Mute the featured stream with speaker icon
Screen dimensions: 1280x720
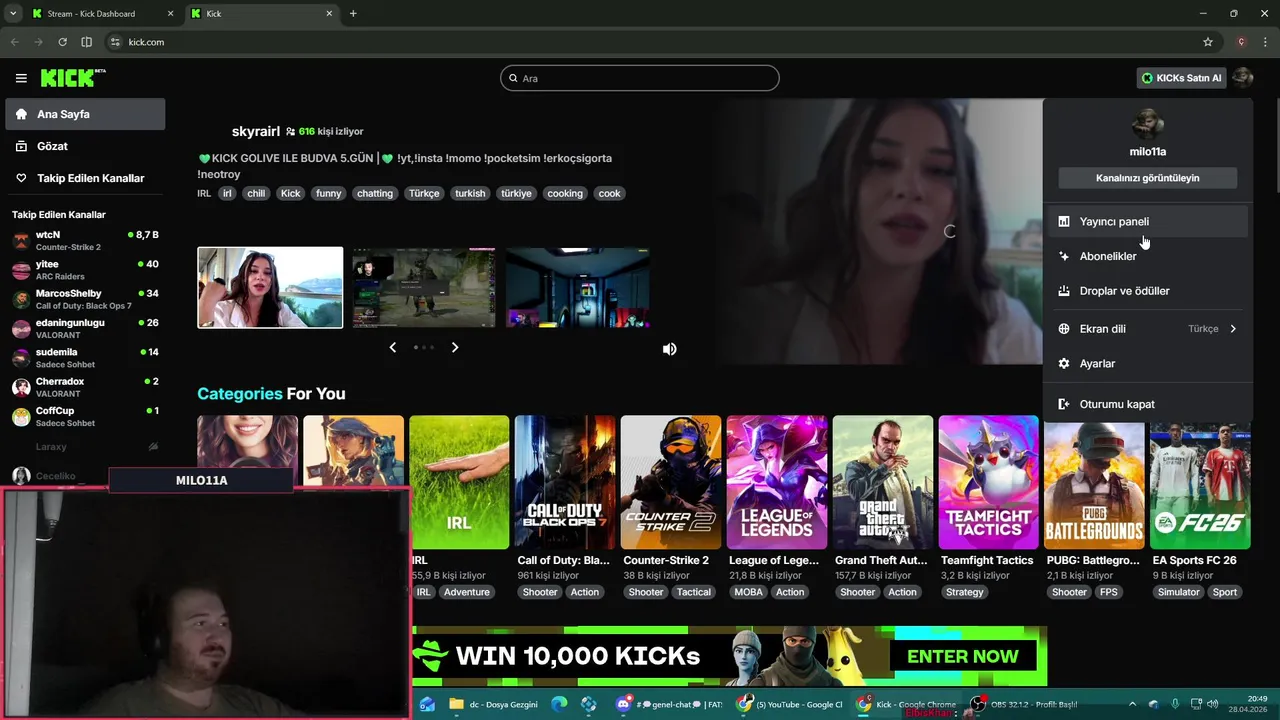(x=669, y=349)
